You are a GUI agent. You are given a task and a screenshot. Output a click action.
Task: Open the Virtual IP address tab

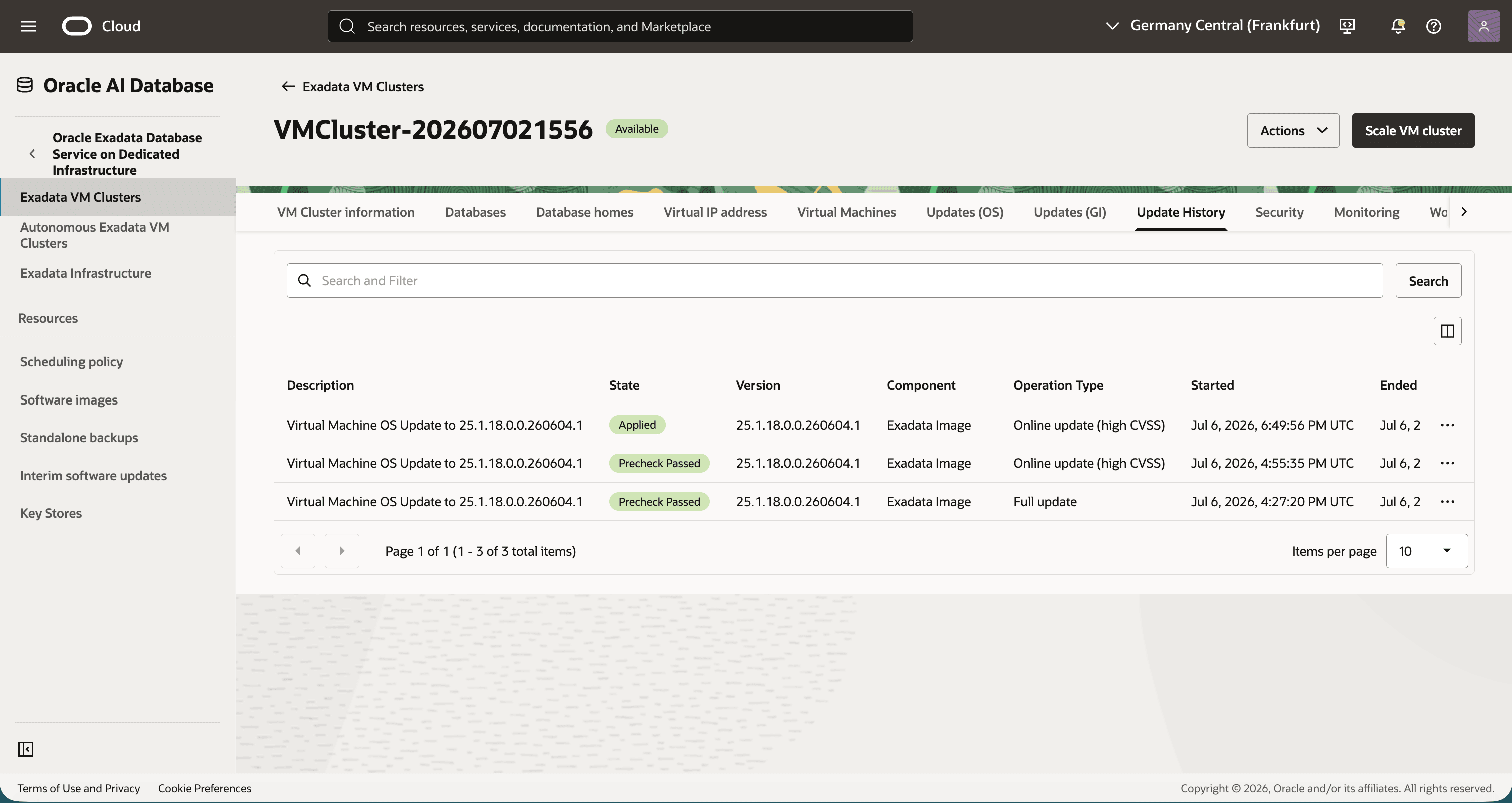715,212
